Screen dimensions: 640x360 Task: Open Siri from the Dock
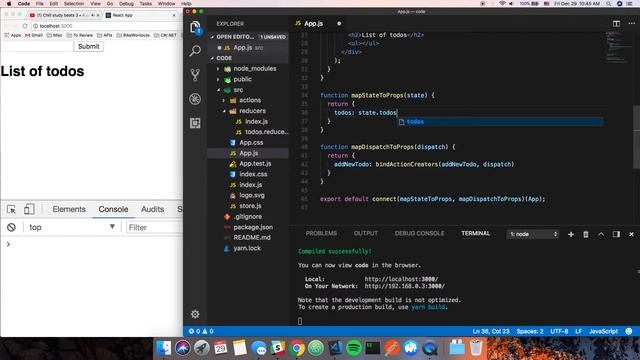click(182, 348)
